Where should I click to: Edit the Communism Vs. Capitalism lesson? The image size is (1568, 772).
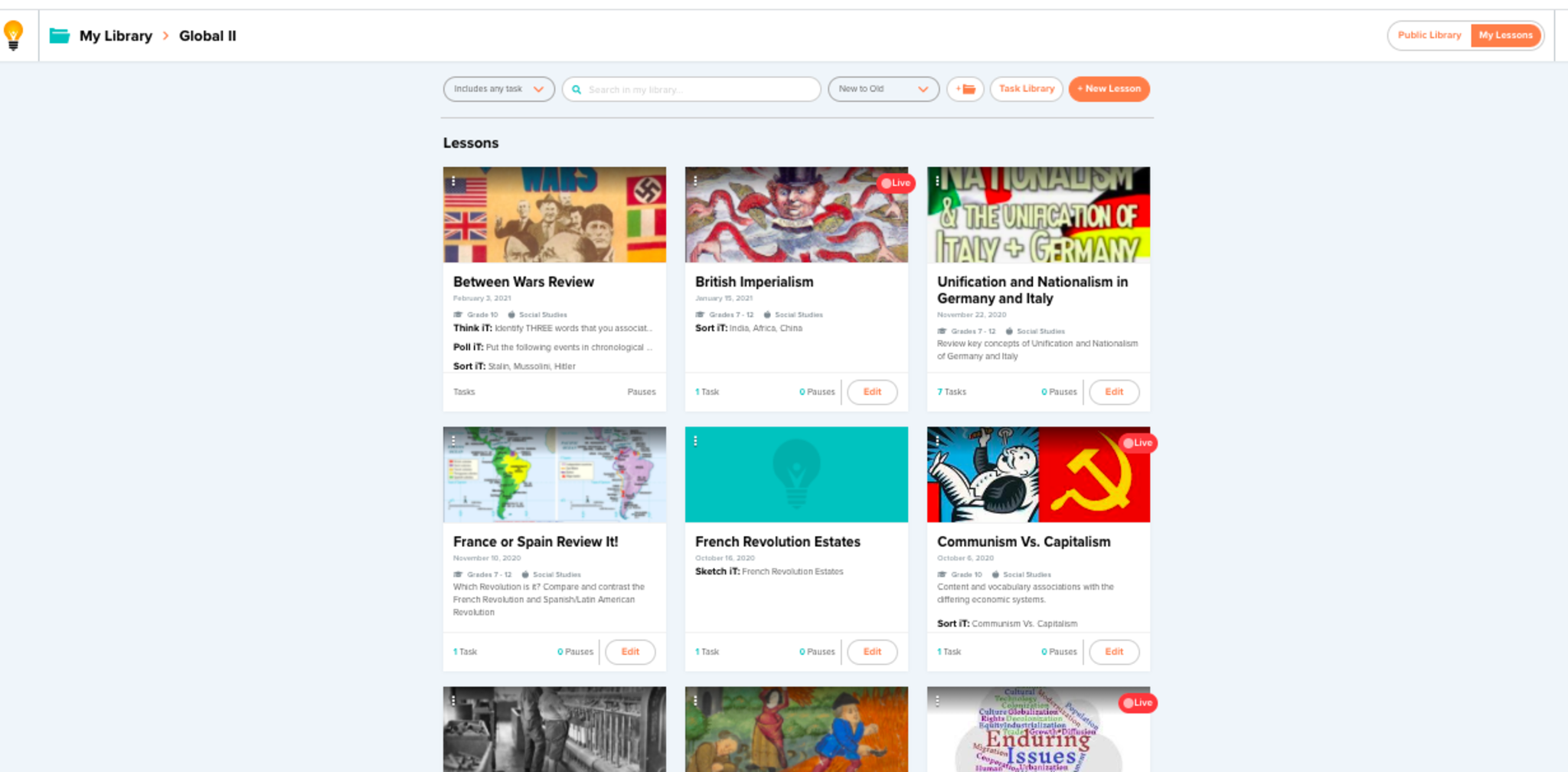pyautogui.click(x=1114, y=652)
